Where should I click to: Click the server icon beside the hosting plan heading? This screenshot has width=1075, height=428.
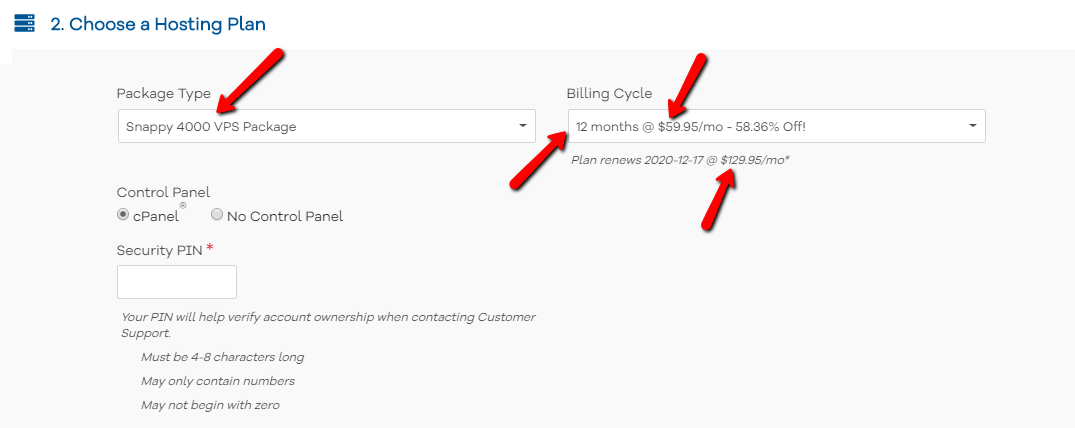pos(24,23)
